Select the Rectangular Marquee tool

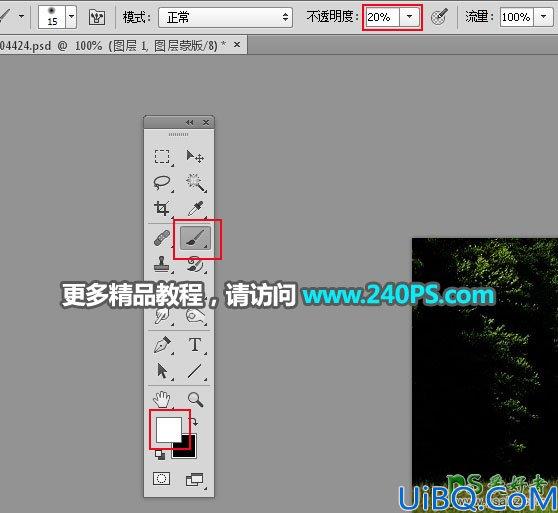(162, 157)
